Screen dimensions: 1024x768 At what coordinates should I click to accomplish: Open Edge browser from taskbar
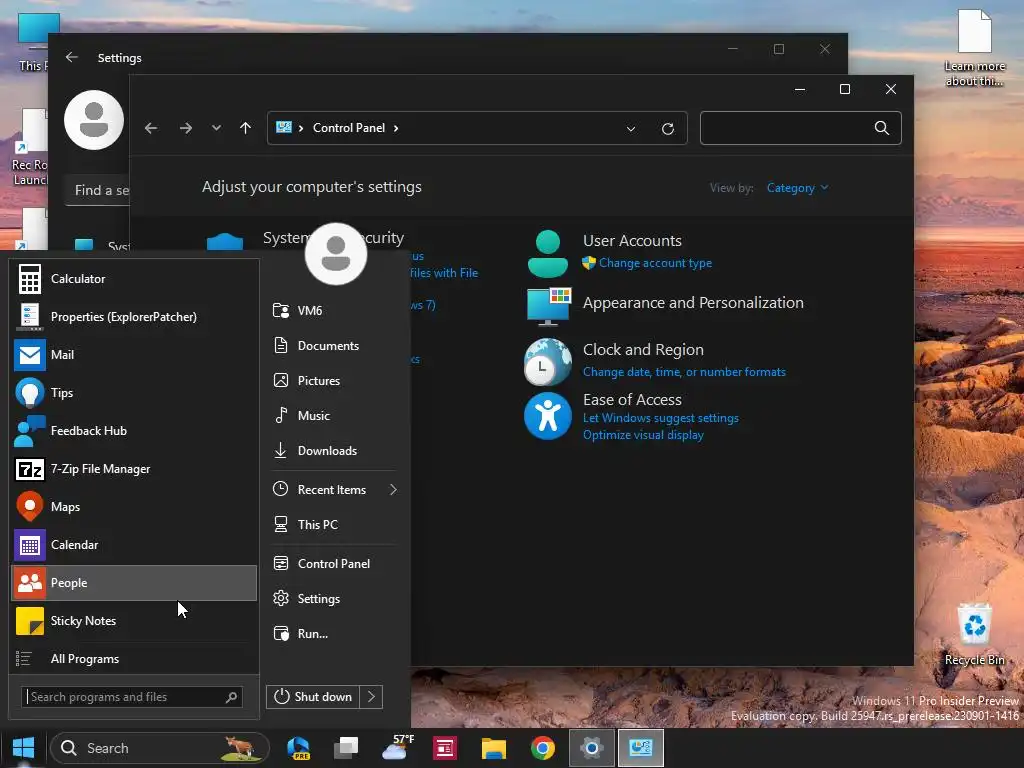[298, 748]
